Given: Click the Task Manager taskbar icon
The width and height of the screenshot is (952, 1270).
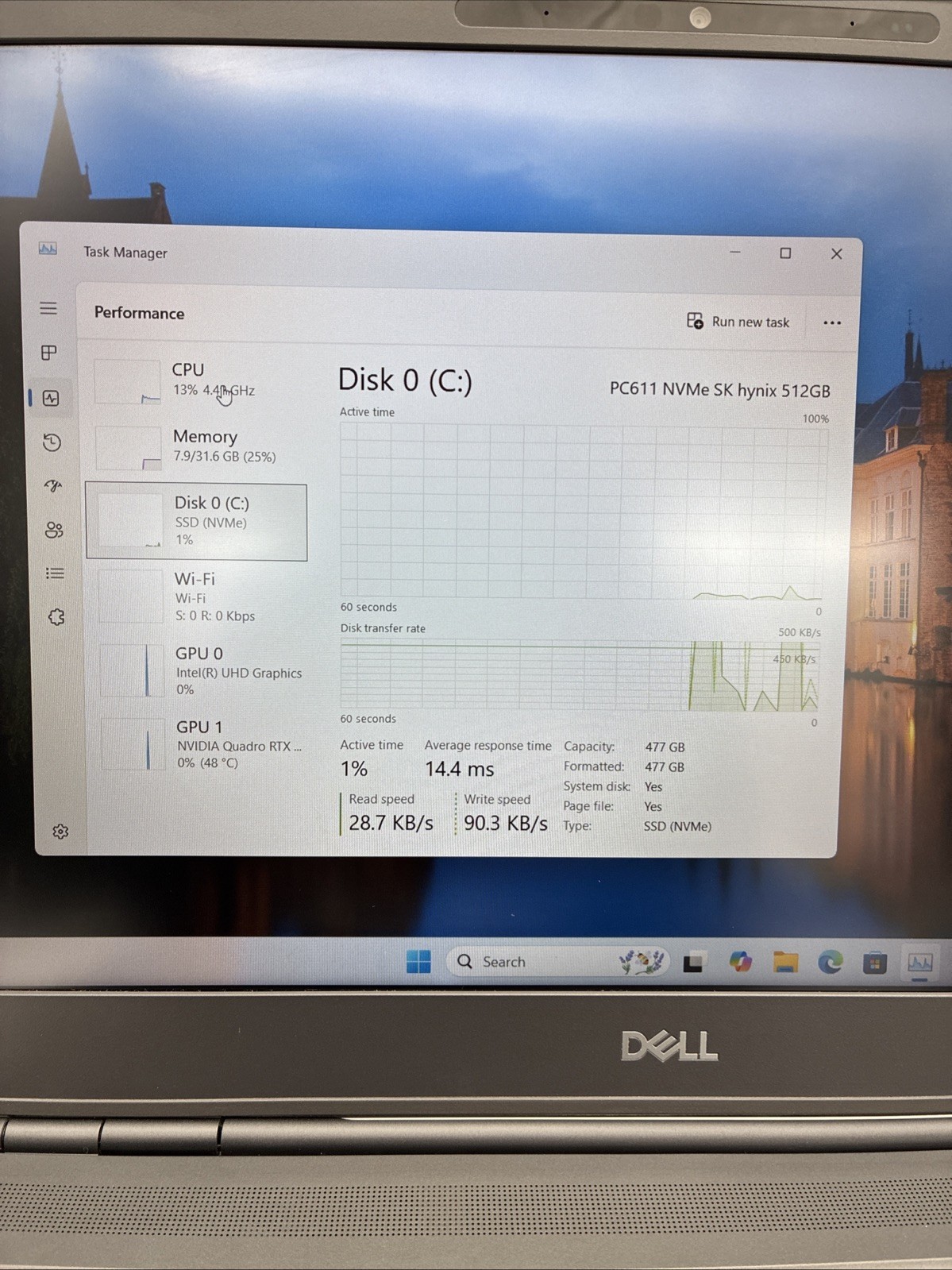Looking at the screenshot, I should (x=920, y=963).
